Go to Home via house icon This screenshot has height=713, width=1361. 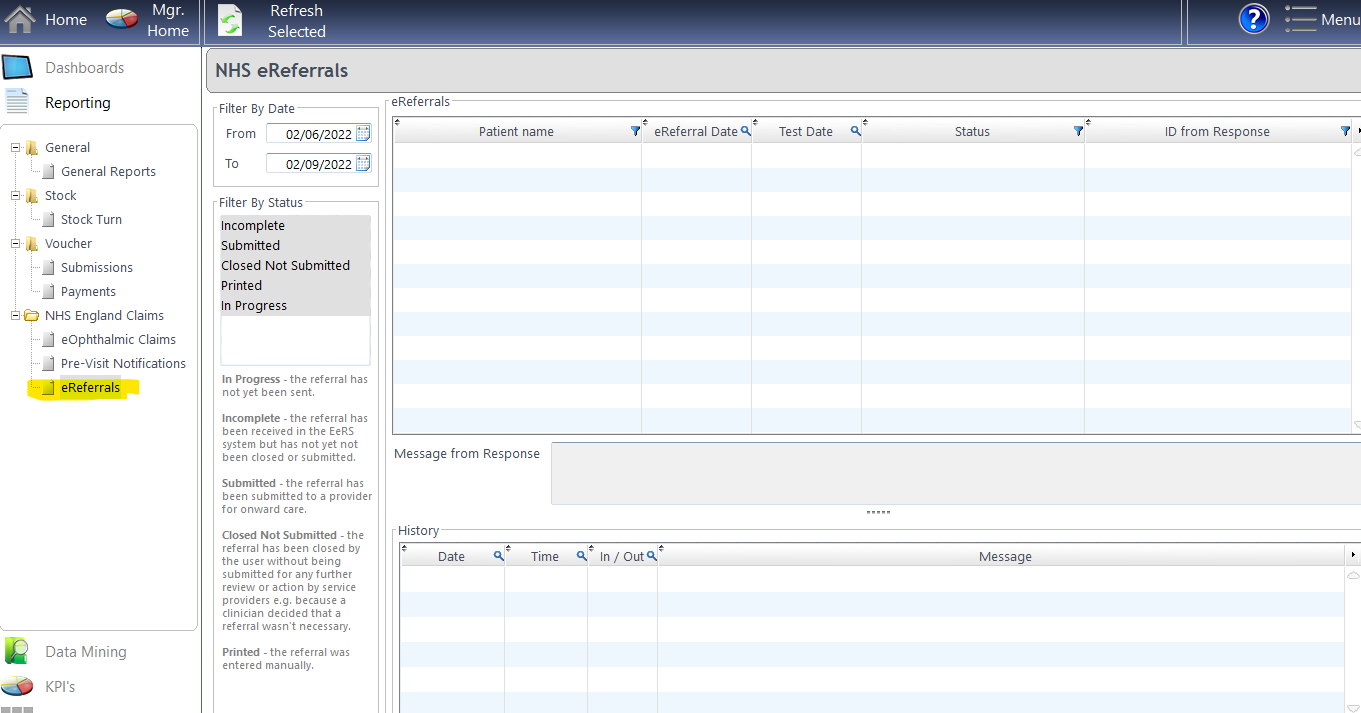pos(20,19)
